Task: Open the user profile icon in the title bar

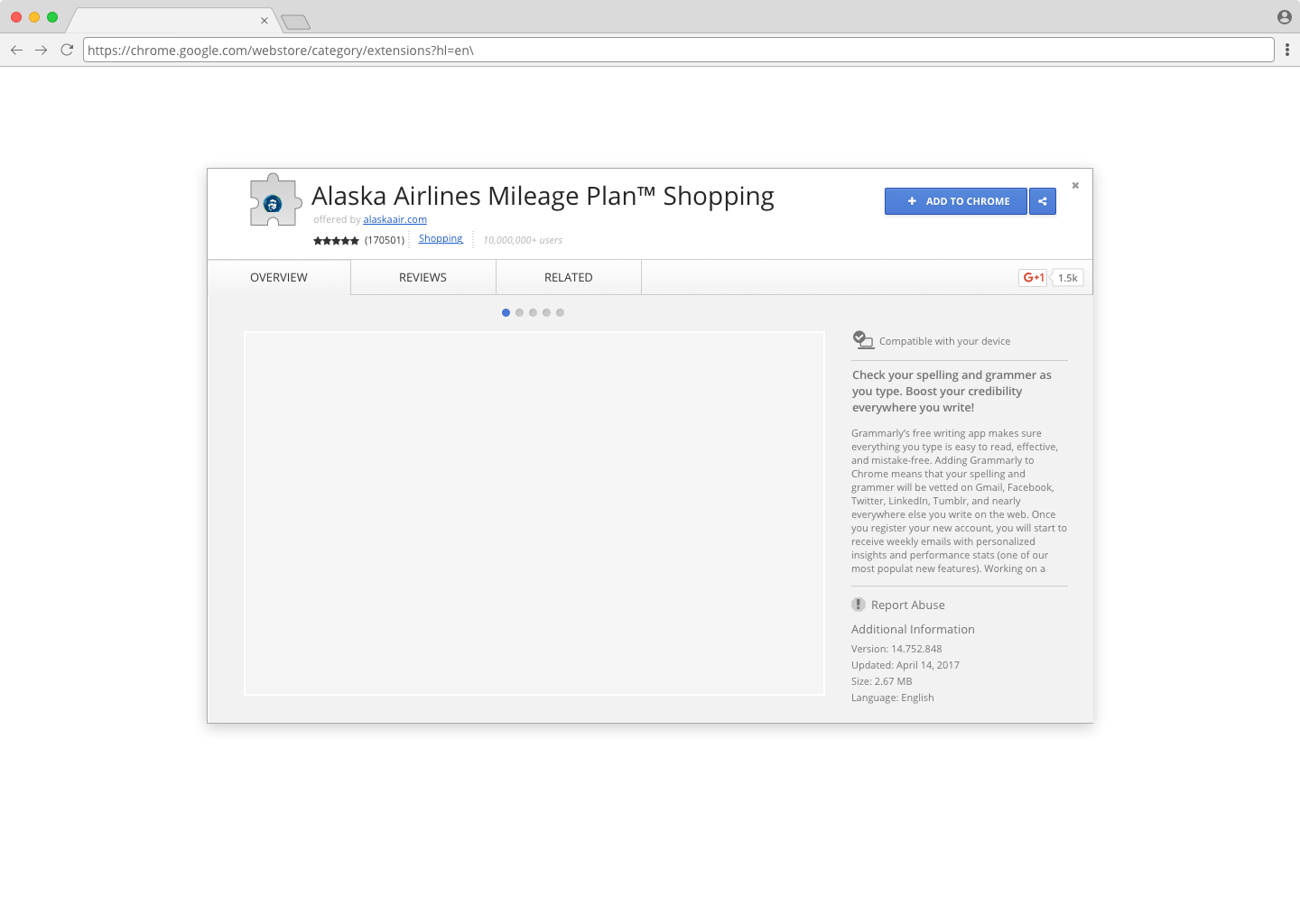Action: 1285,17
